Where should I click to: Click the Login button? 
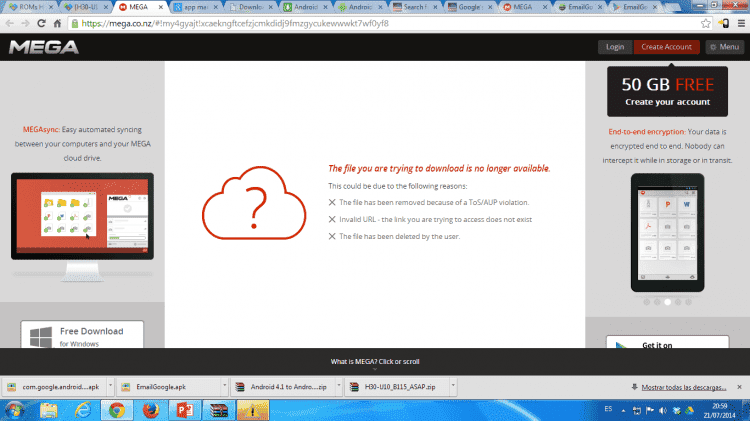[x=615, y=47]
